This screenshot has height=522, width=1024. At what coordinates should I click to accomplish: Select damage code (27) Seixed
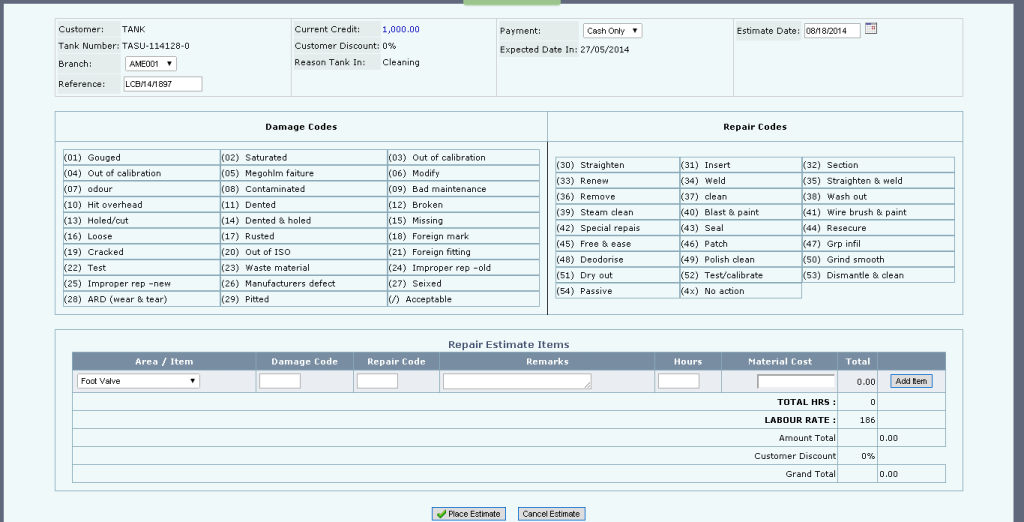tap(464, 283)
